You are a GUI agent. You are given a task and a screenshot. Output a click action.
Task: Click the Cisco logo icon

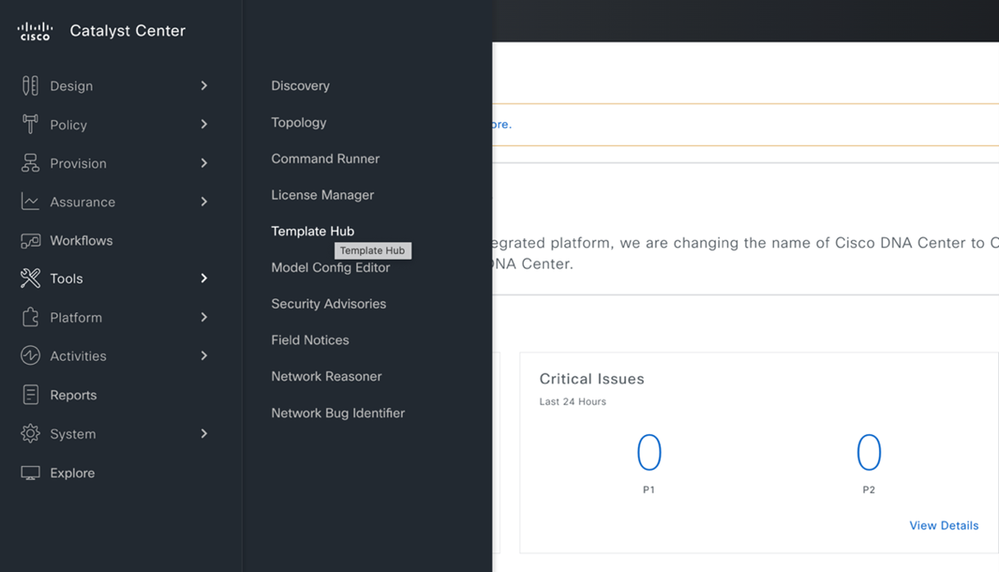coord(35,31)
